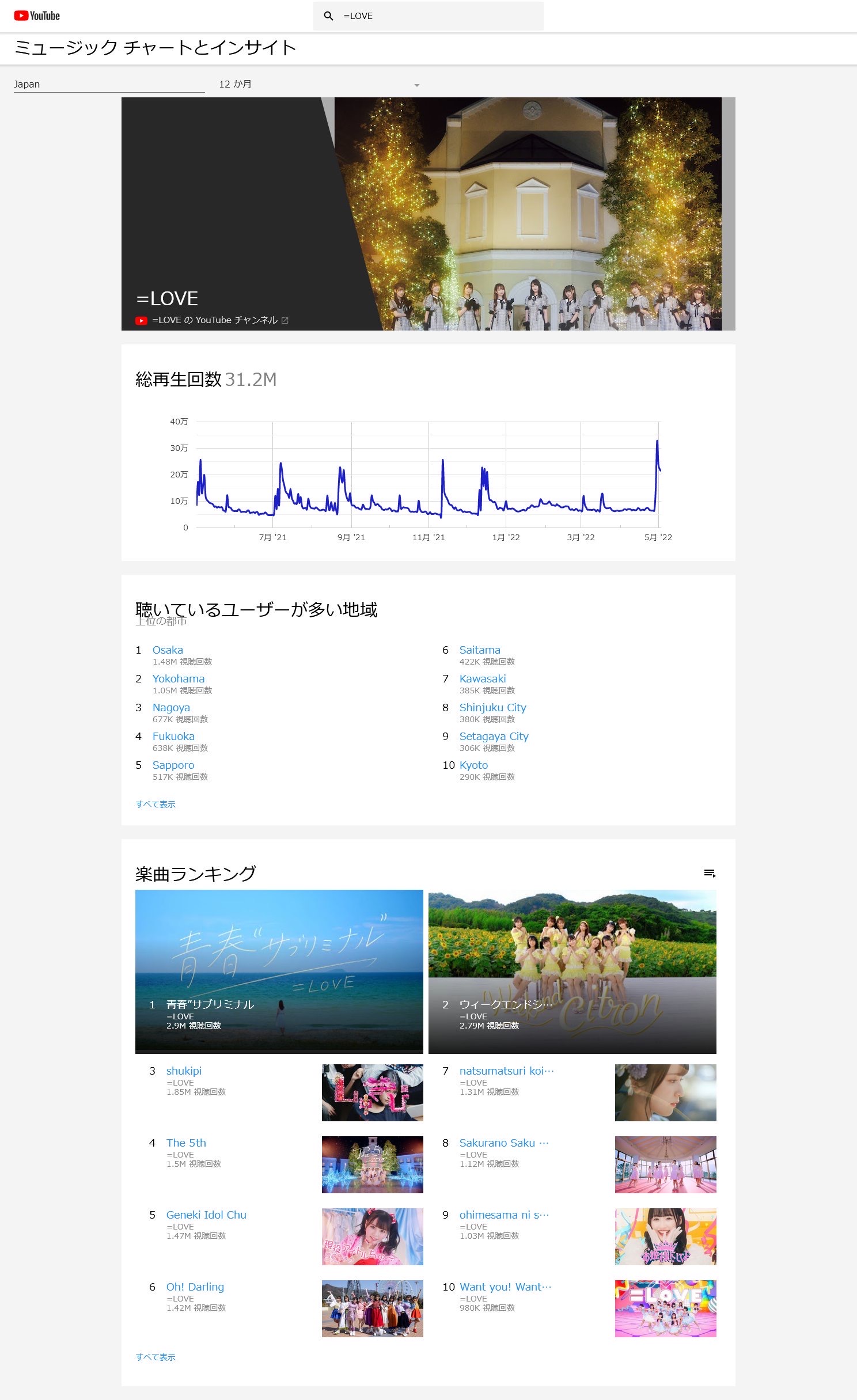Click the playlist icon in song ranking
Image resolution: width=857 pixels, height=1400 pixels.
click(x=710, y=874)
